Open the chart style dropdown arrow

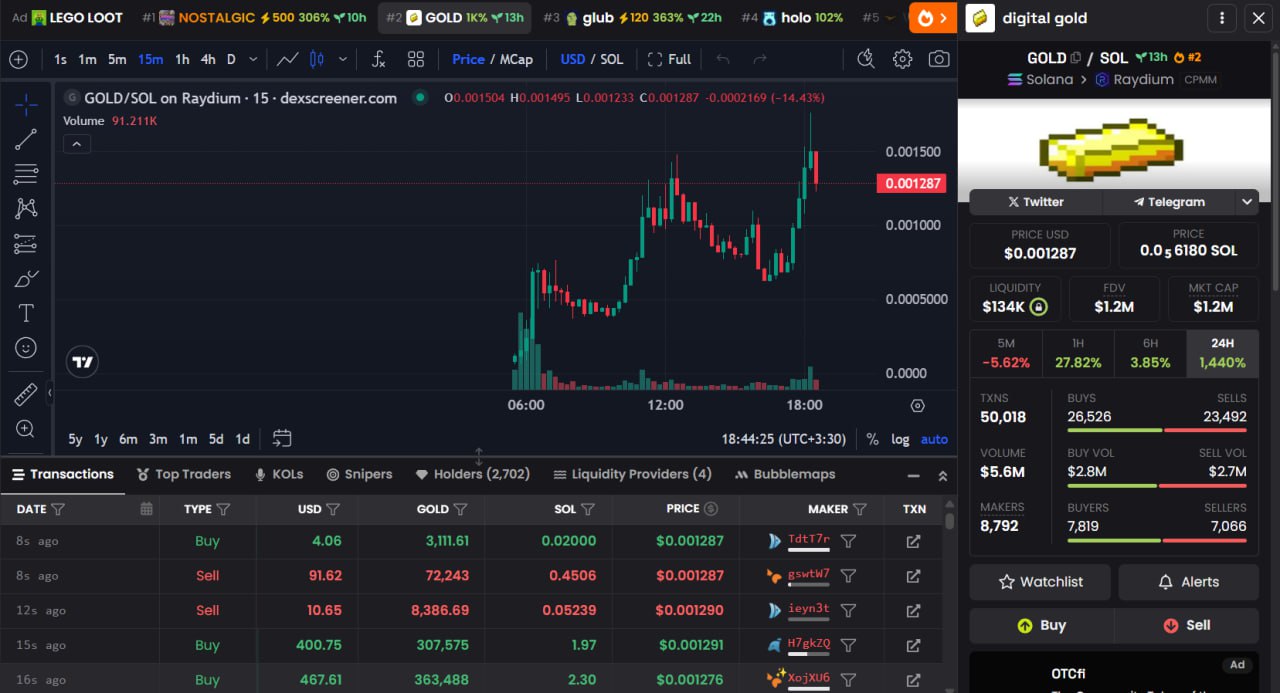[x=343, y=59]
